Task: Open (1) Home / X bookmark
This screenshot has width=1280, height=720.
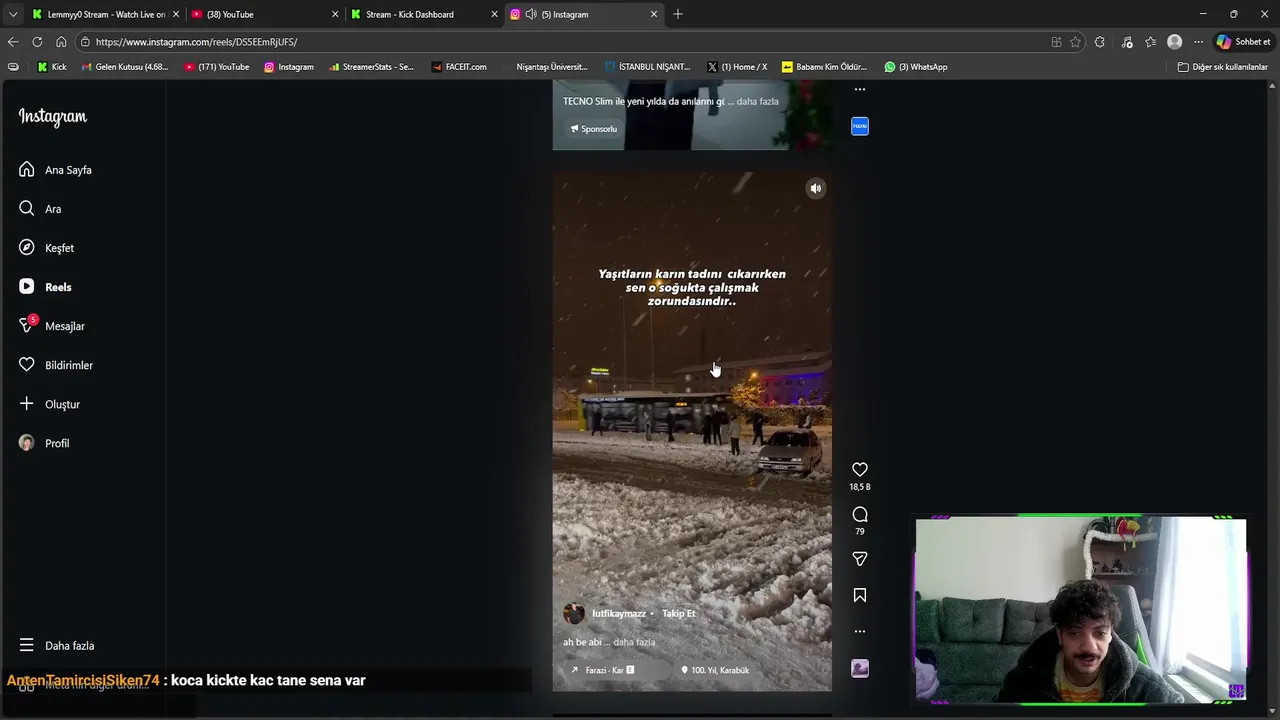Action: coord(737,67)
